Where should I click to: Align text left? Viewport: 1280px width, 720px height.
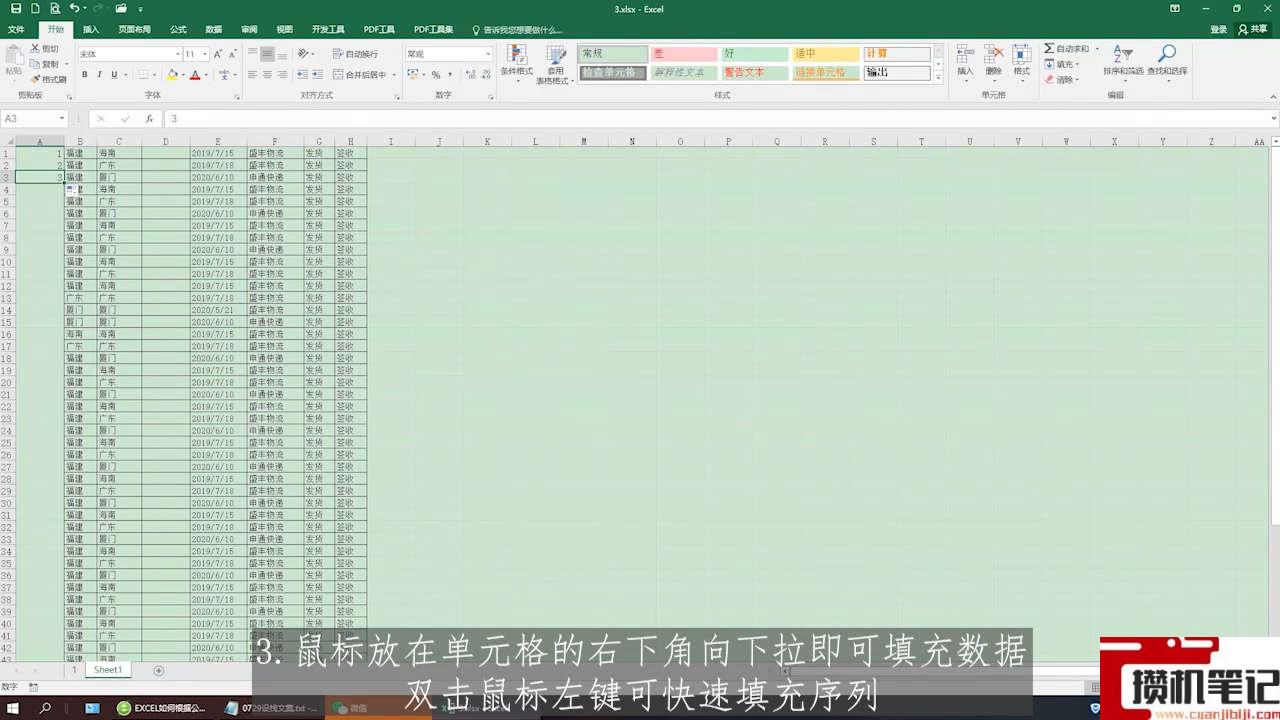[x=253, y=75]
